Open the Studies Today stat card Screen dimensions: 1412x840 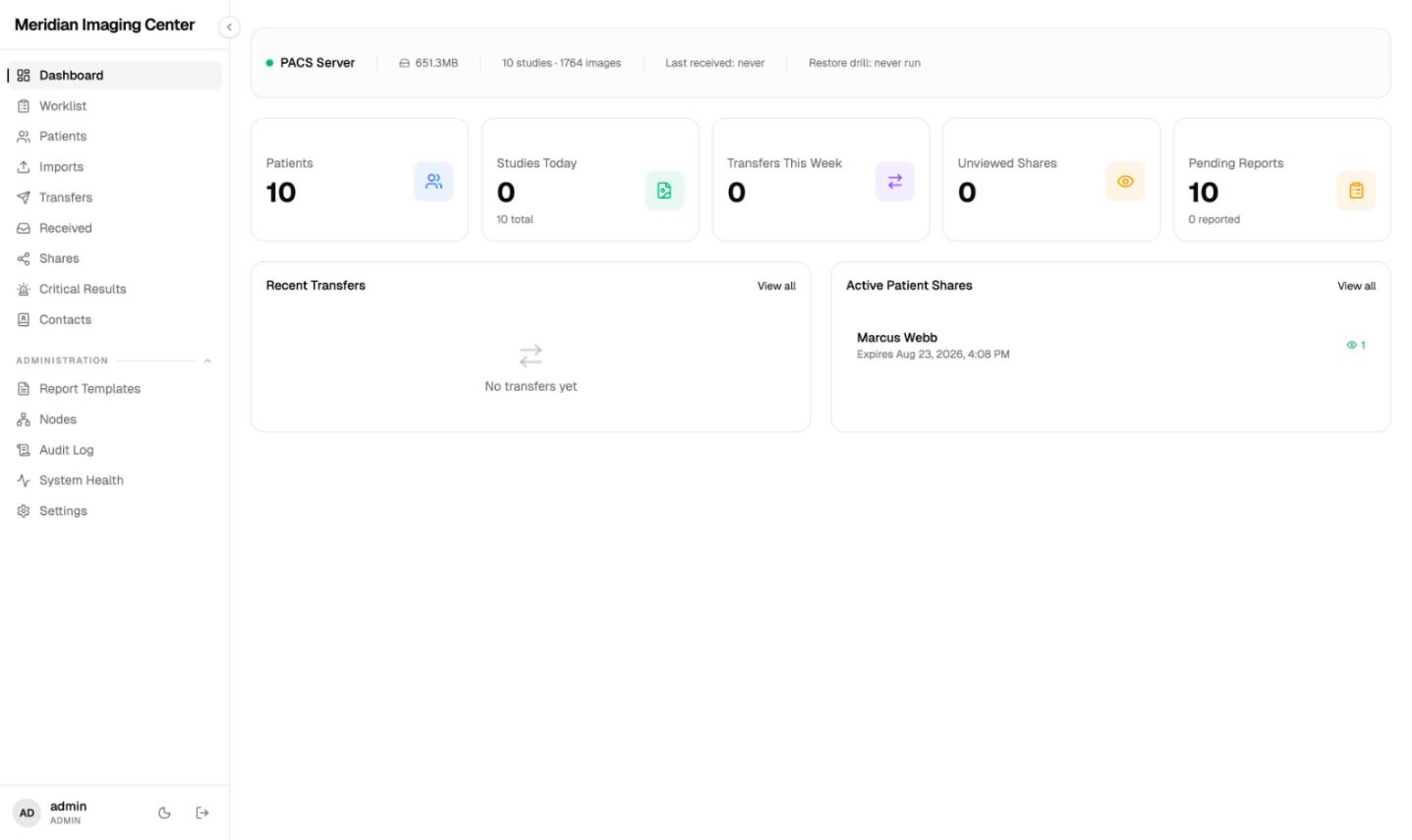[x=591, y=180]
